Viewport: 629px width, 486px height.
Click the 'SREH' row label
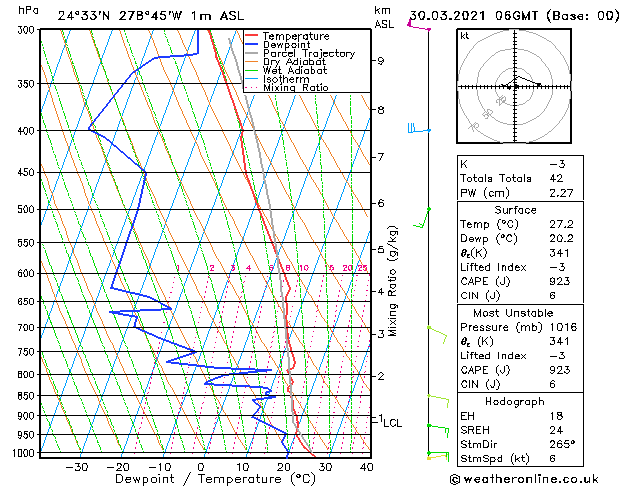[x=475, y=430]
